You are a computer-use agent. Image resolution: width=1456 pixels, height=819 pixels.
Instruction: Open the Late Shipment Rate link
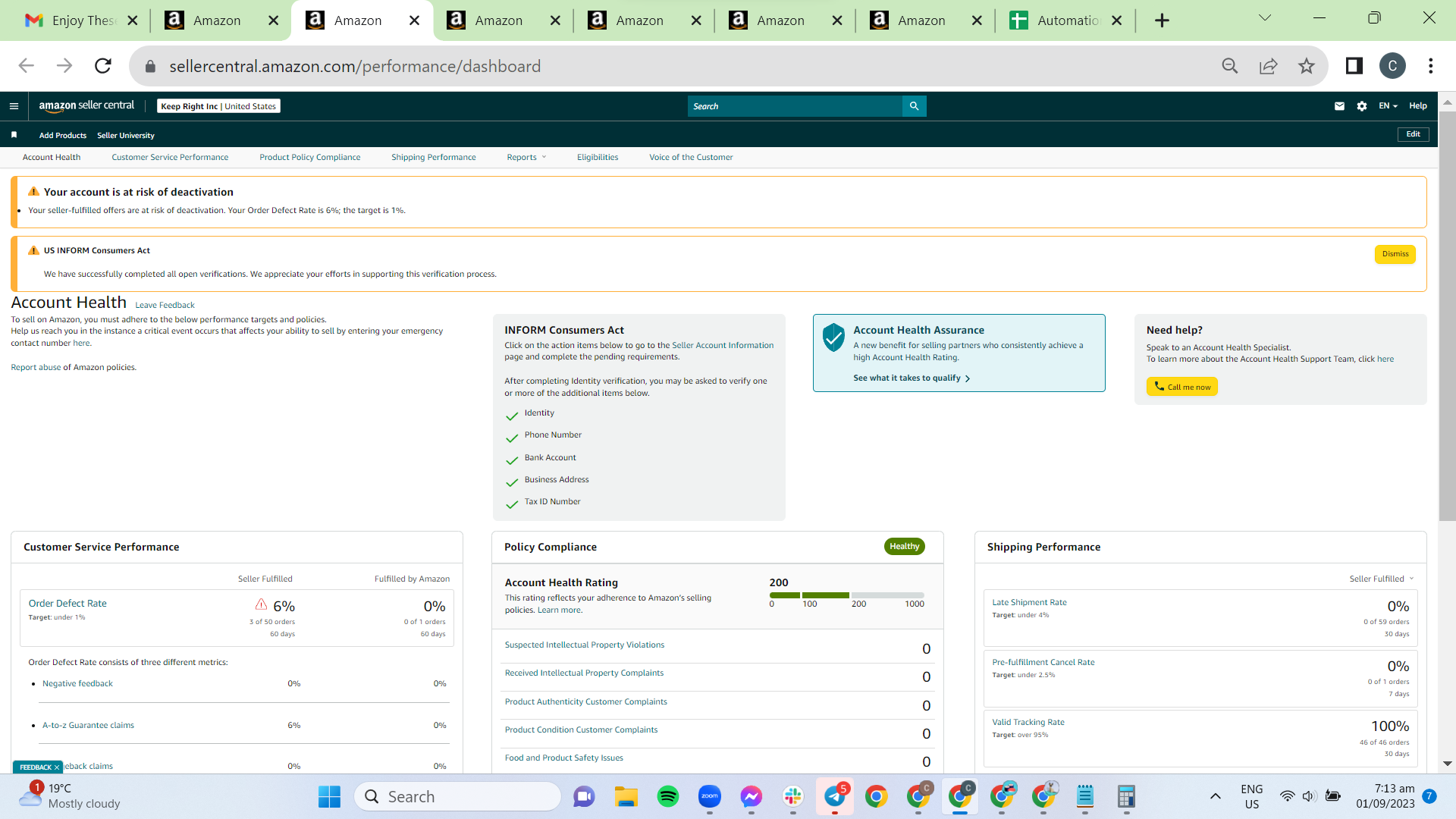[1029, 602]
